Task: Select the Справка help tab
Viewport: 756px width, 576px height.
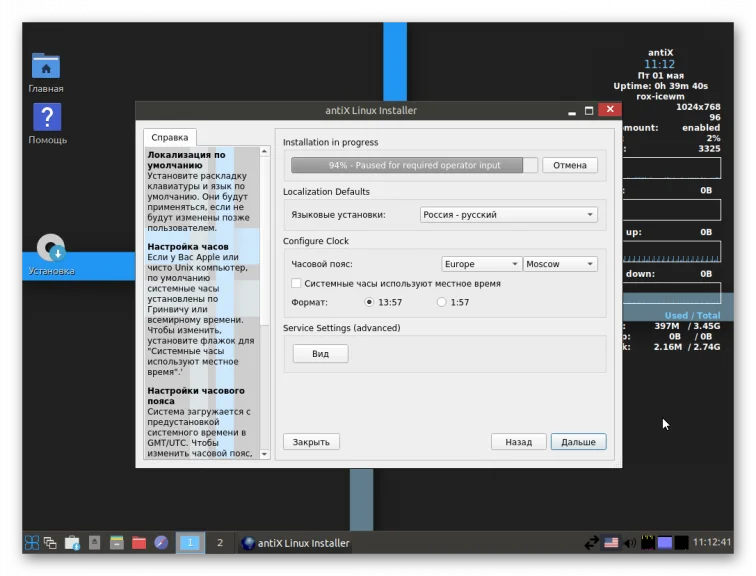Action: (x=169, y=138)
